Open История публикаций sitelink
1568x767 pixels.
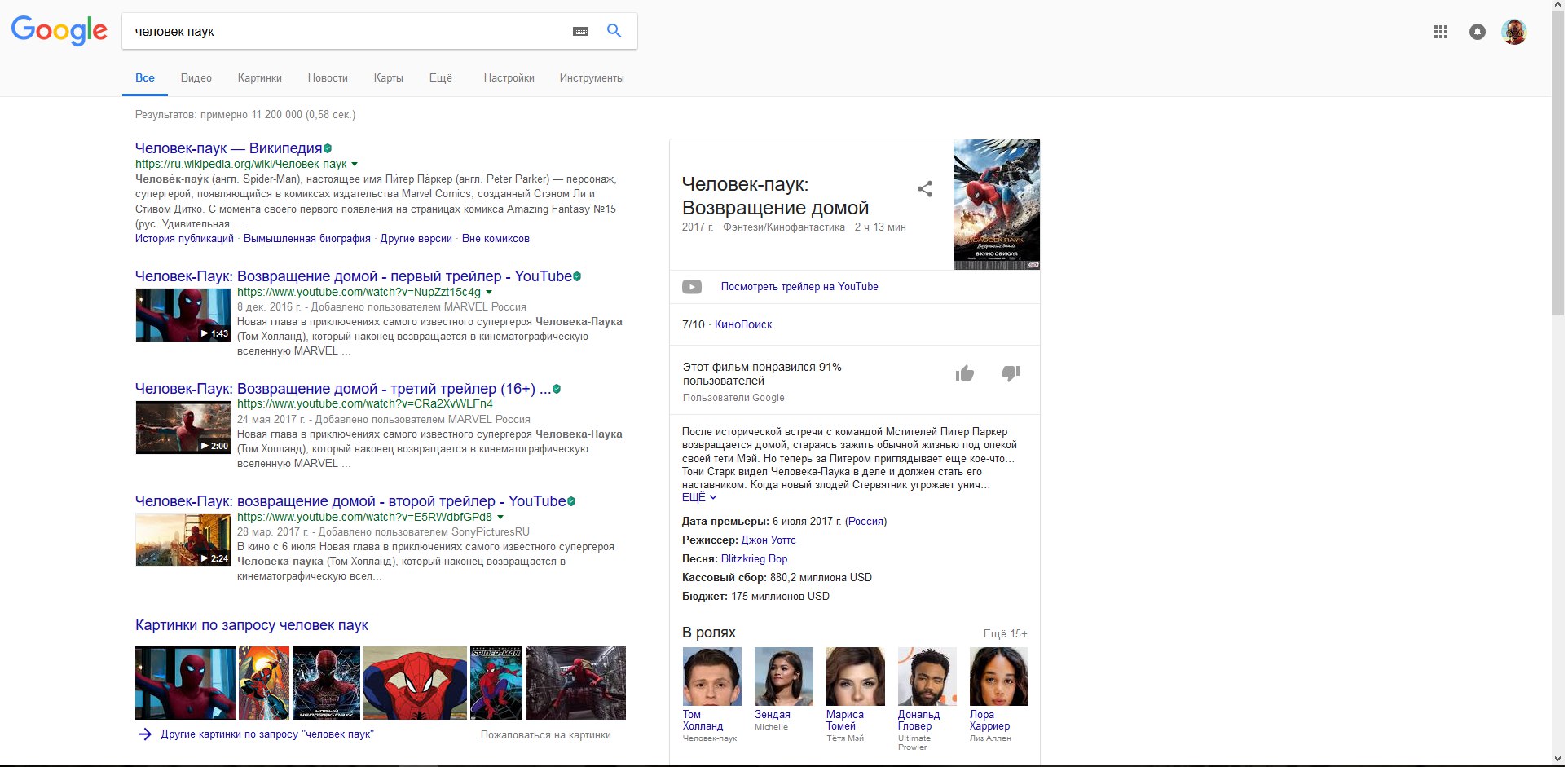click(184, 239)
